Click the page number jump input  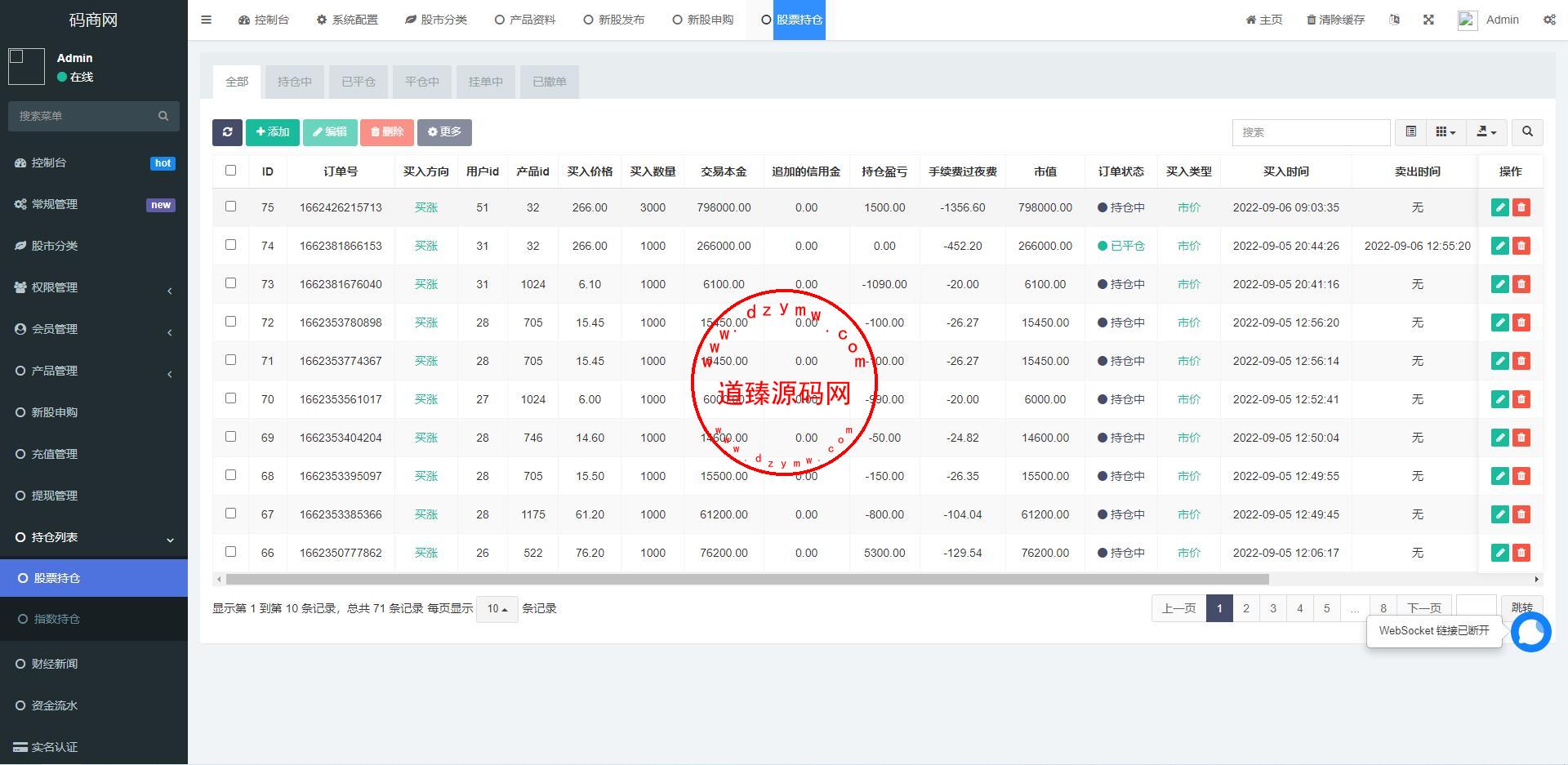click(x=1477, y=608)
